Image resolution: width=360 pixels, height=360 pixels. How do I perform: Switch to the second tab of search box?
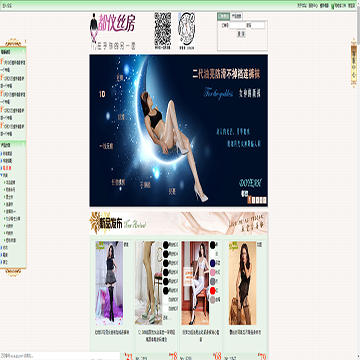pos(236,16)
